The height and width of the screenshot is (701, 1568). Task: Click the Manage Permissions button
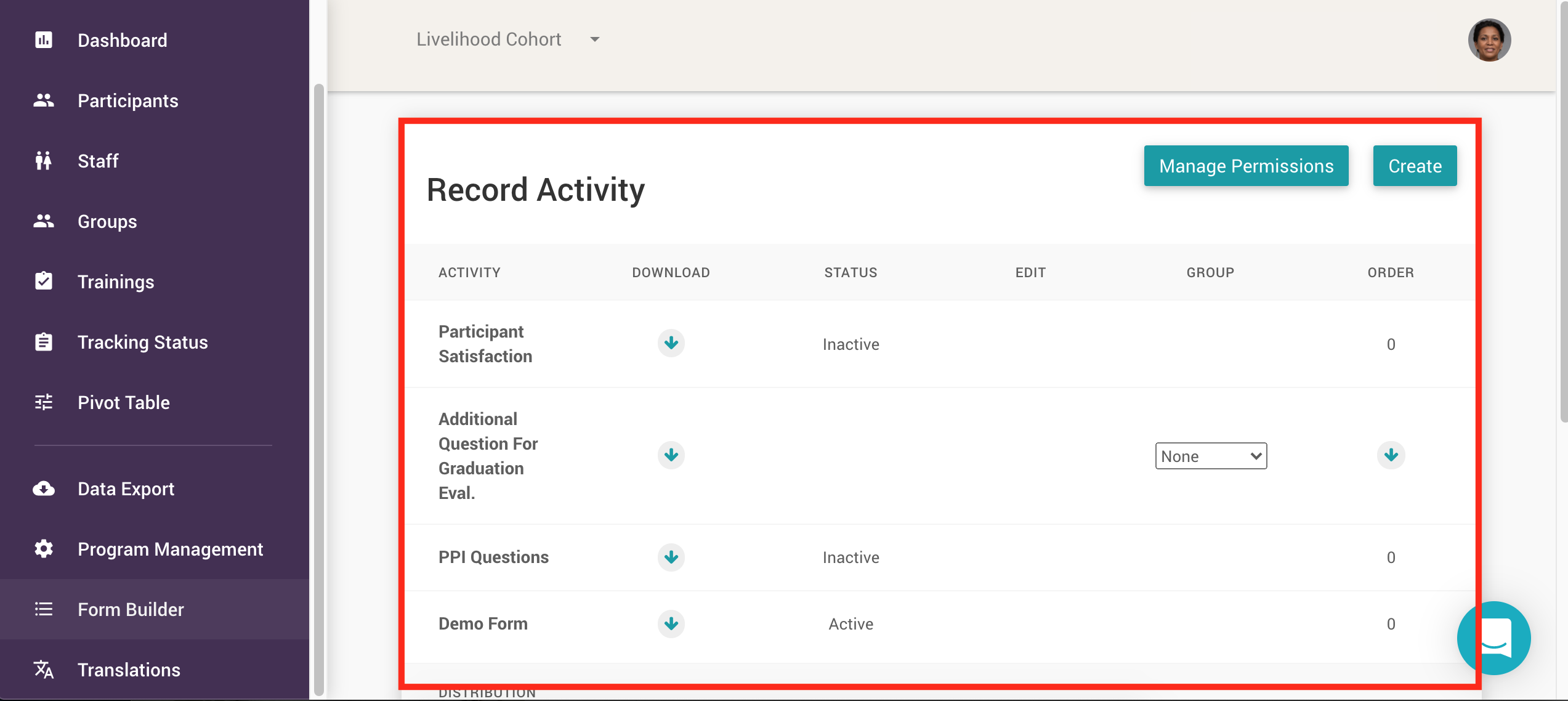point(1246,166)
